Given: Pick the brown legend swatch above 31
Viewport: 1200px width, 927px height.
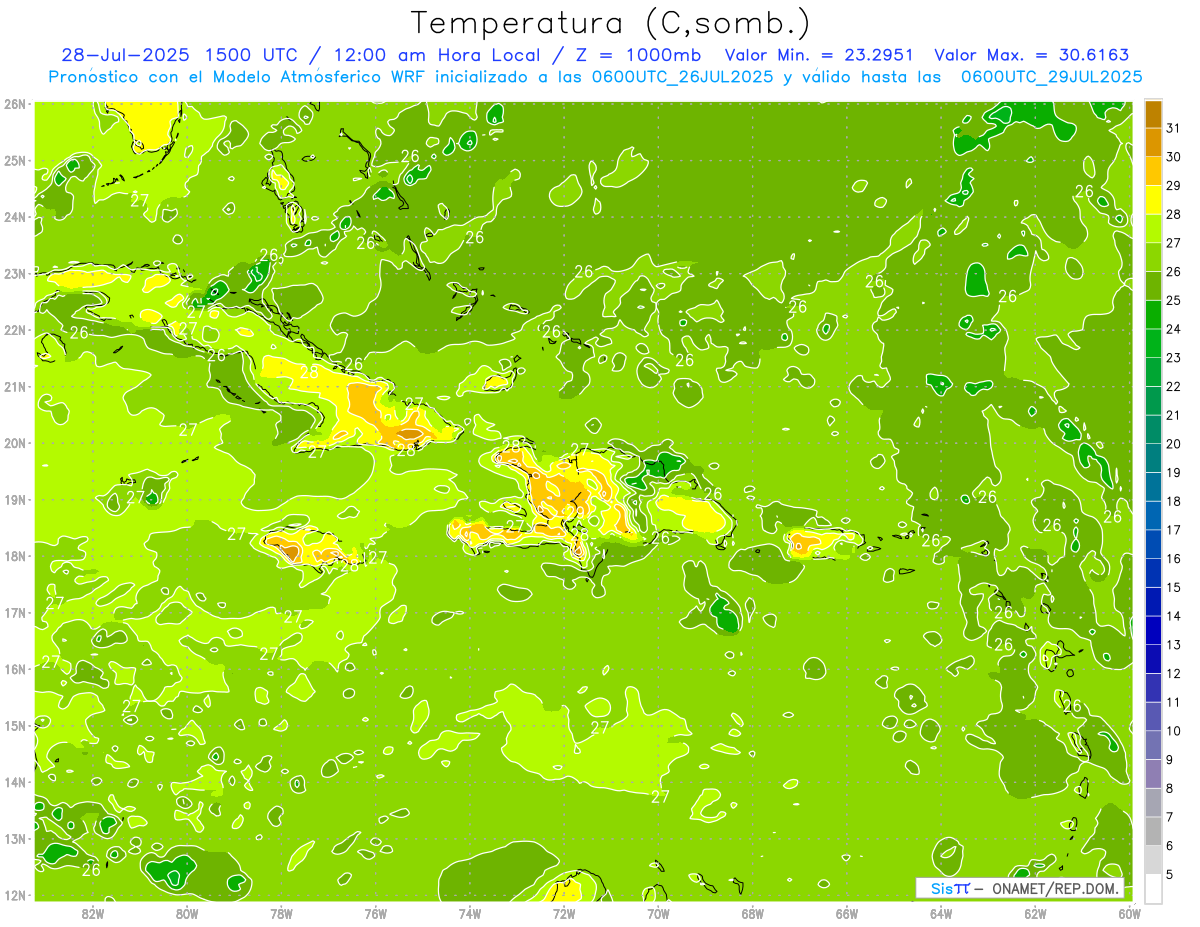Looking at the screenshot, I should [1154, 113].
